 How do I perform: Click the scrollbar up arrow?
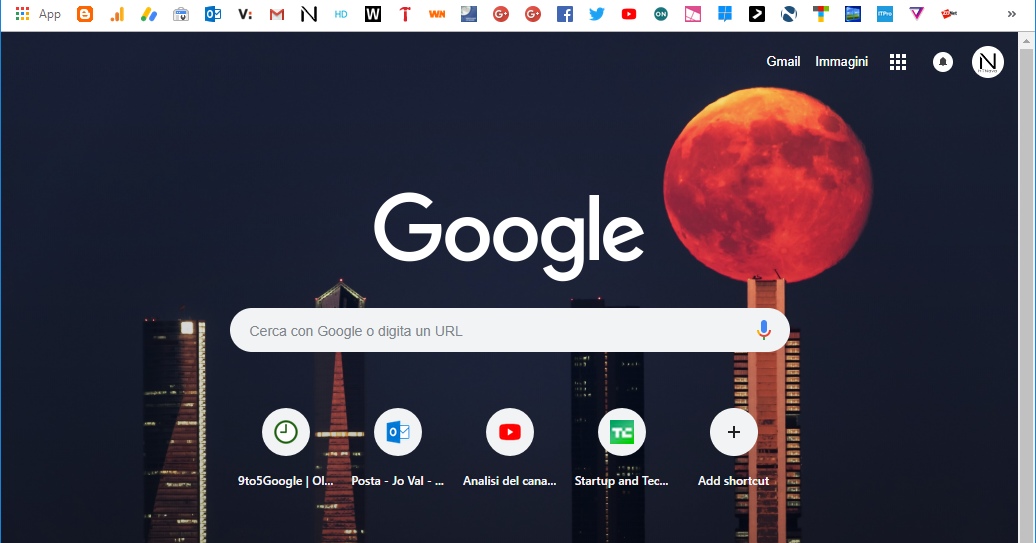tap(1026, 41)
